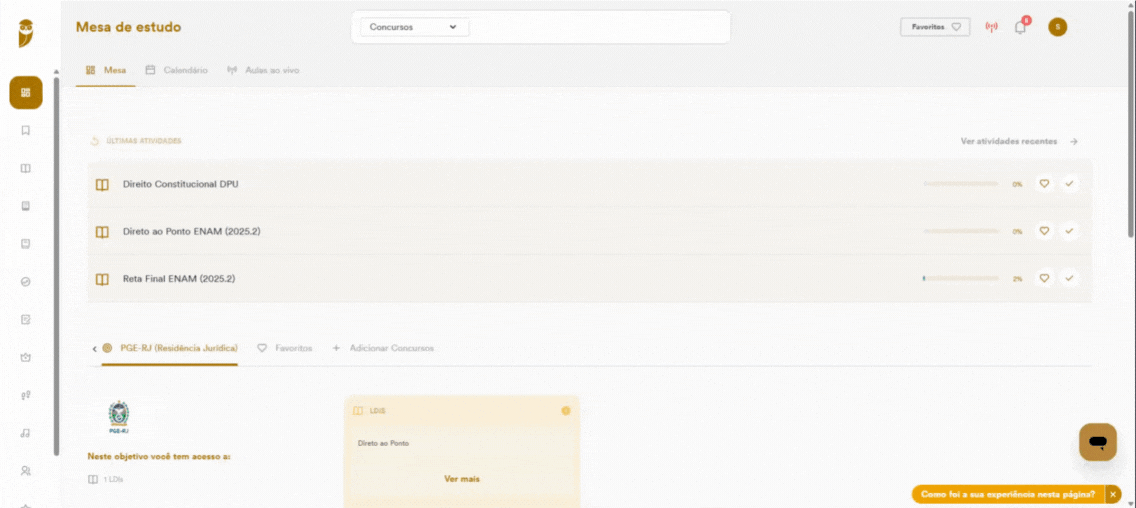Toggle heart on Reta Final ENAM (2025.2)
1136x508 pixels.
(1044, 278)
